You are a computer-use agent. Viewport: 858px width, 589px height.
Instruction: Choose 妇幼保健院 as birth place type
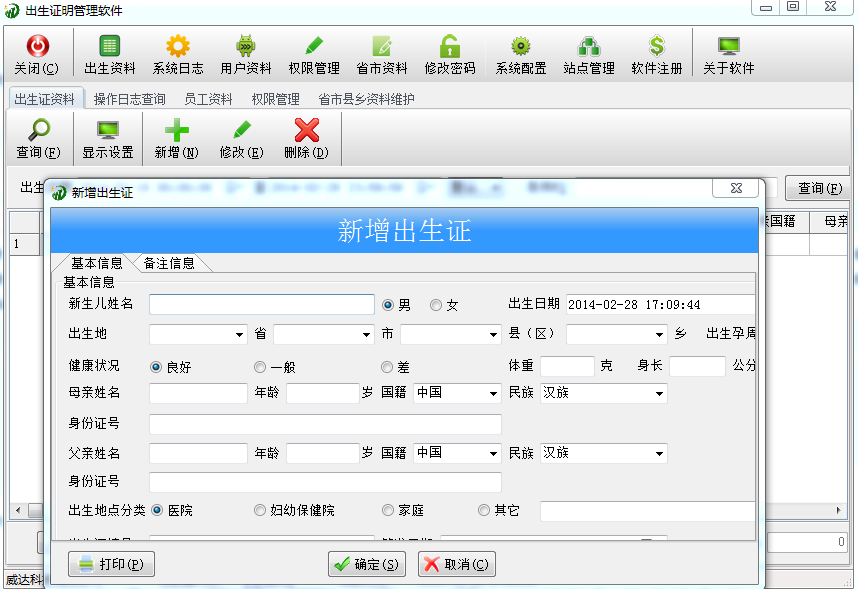(260, 510)
